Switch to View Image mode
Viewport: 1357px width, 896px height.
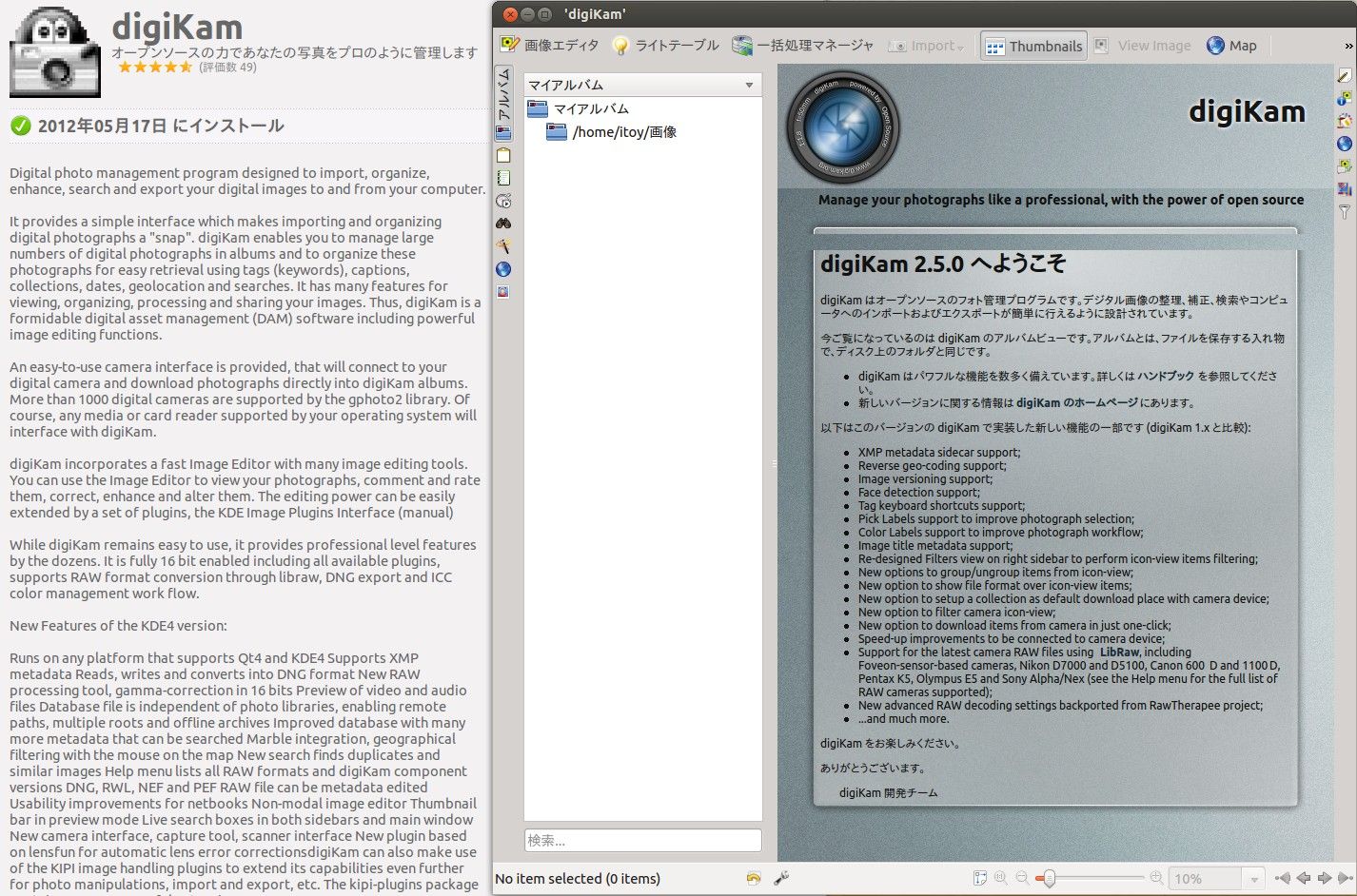pos(1143,46)
